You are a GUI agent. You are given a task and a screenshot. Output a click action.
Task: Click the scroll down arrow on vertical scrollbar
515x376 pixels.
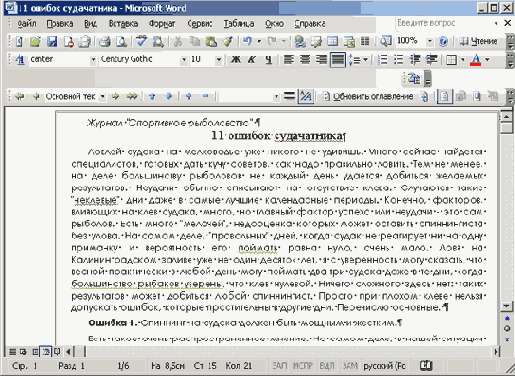[x=507, y=306]
